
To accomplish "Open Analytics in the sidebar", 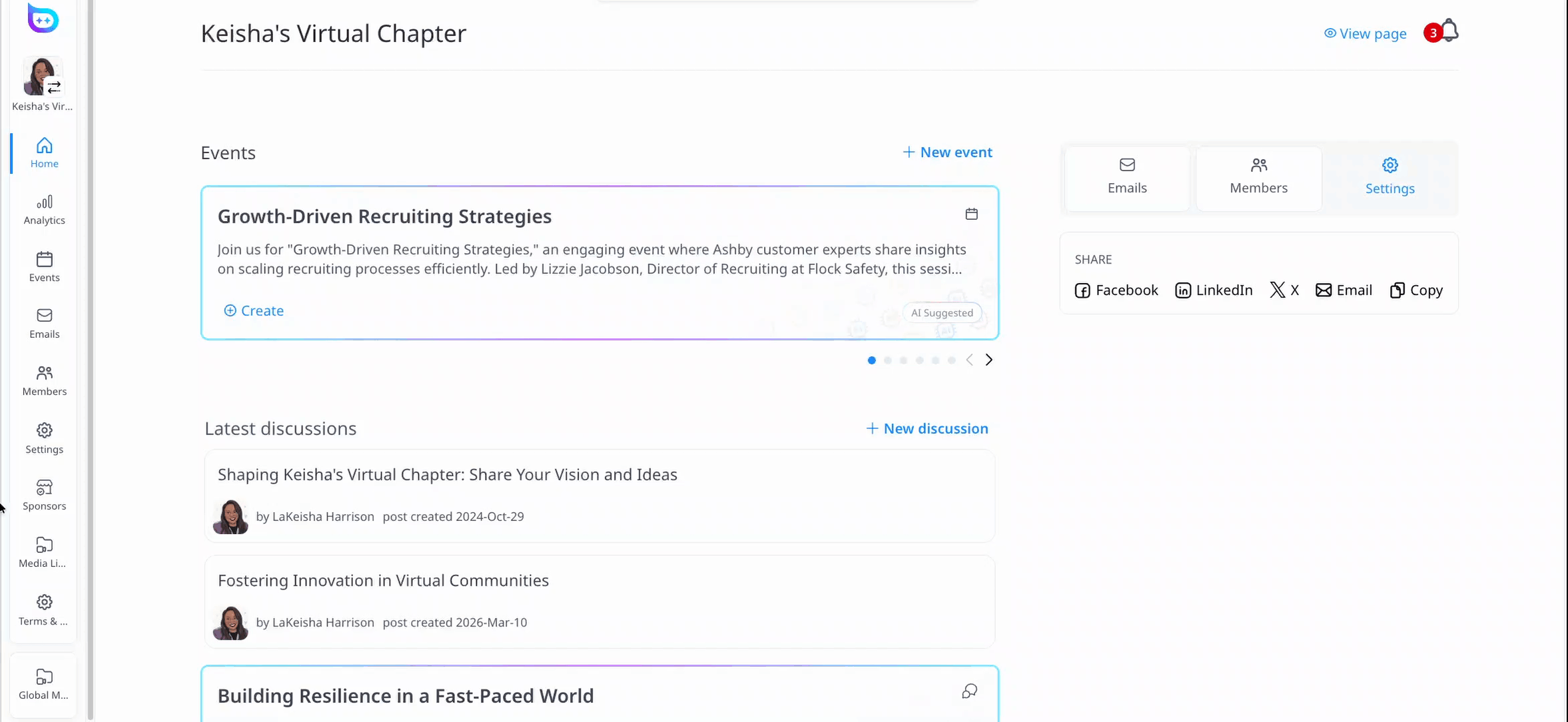I will click(44, 210).
